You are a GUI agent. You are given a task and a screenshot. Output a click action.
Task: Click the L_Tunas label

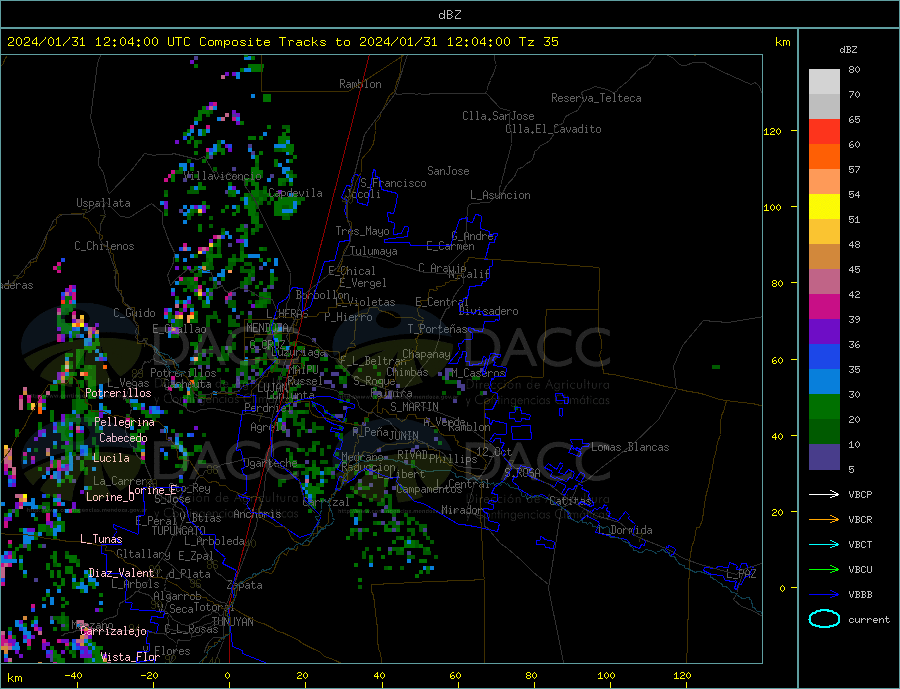click(101, 539)
